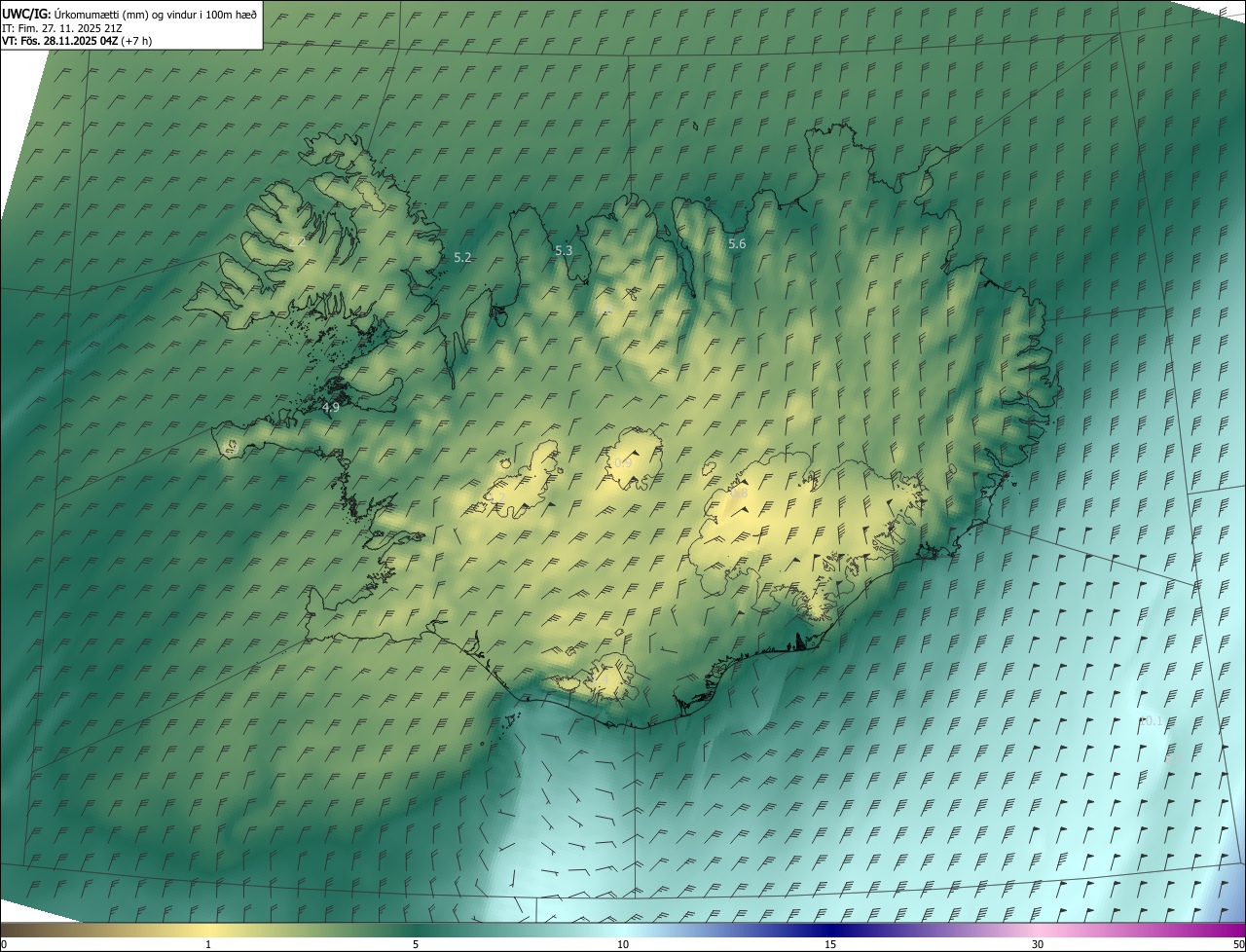Click the 5 tick label on the color scale
The height and width of the screenshot is (952, 1246).
pos(416,945)
